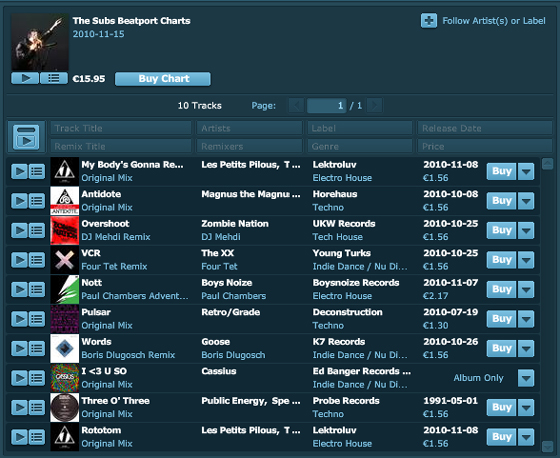Queue the Antidote track
The image size is (560, 458).
point(37,201)
